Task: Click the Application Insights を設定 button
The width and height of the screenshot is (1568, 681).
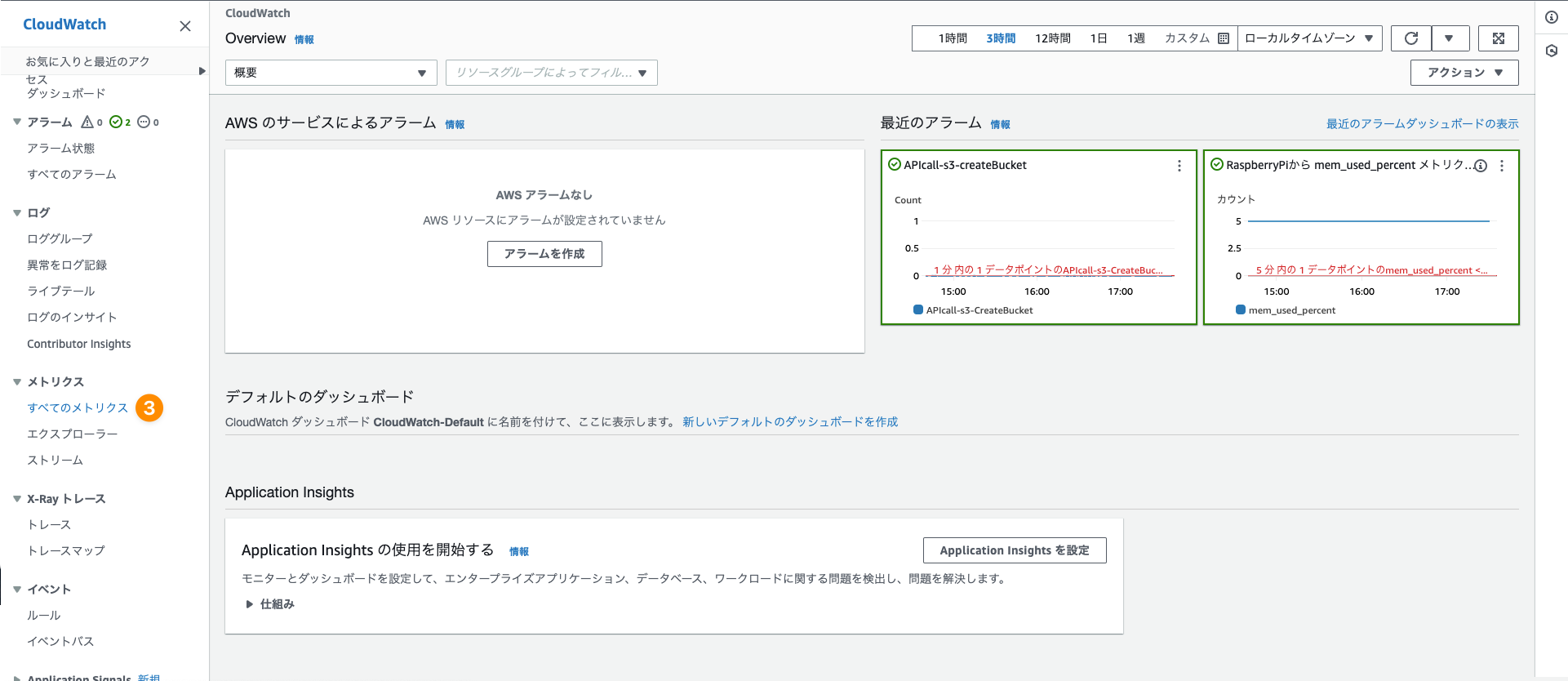Action: point(1015,550)
